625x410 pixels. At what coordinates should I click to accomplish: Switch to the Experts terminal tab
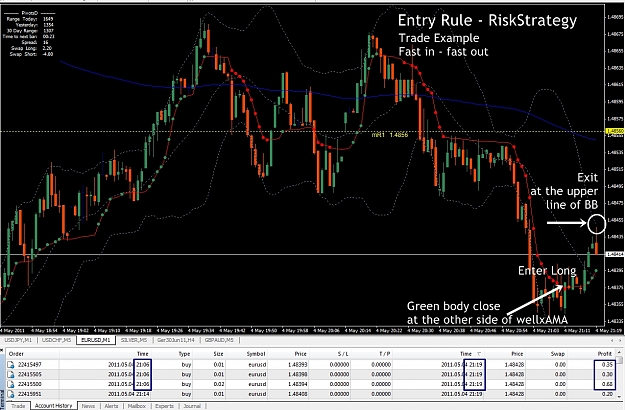tap(164, 406)
